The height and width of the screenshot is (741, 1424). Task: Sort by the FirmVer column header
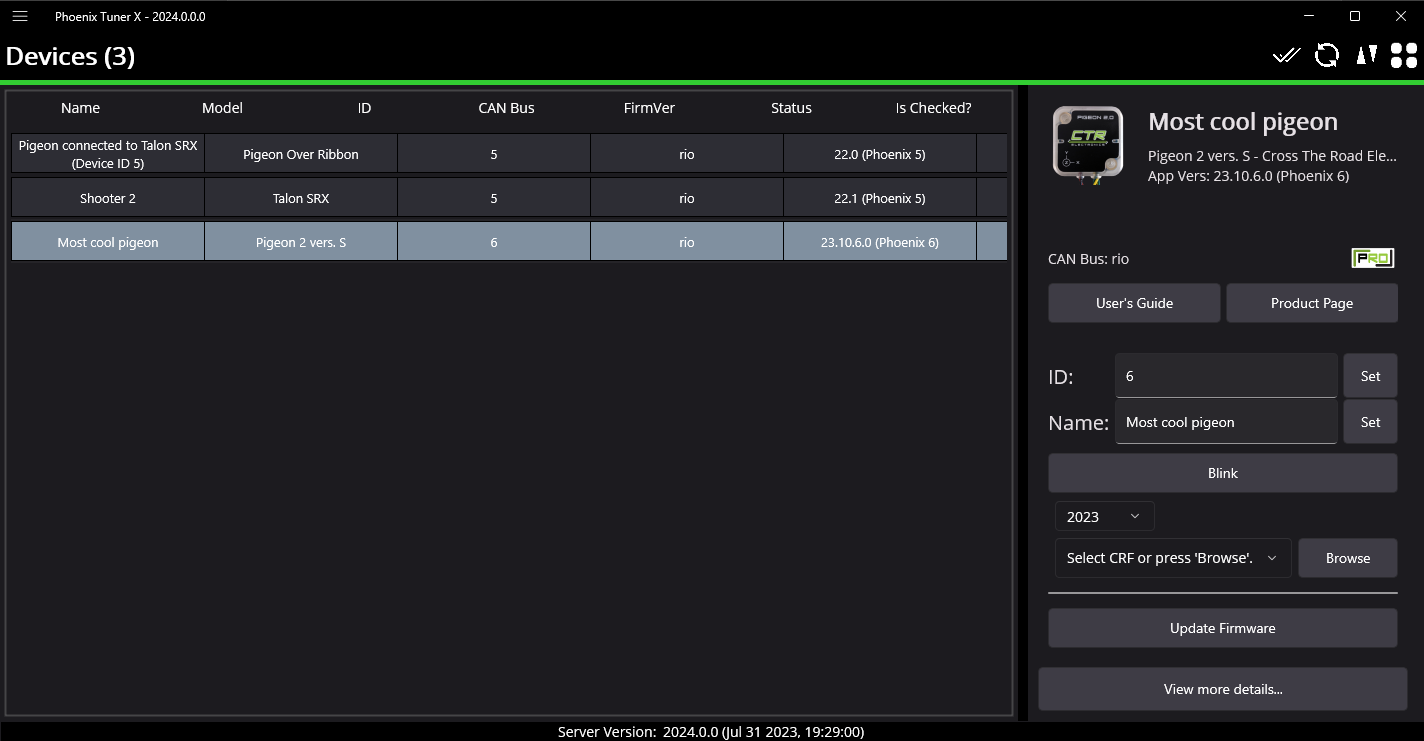649,108
